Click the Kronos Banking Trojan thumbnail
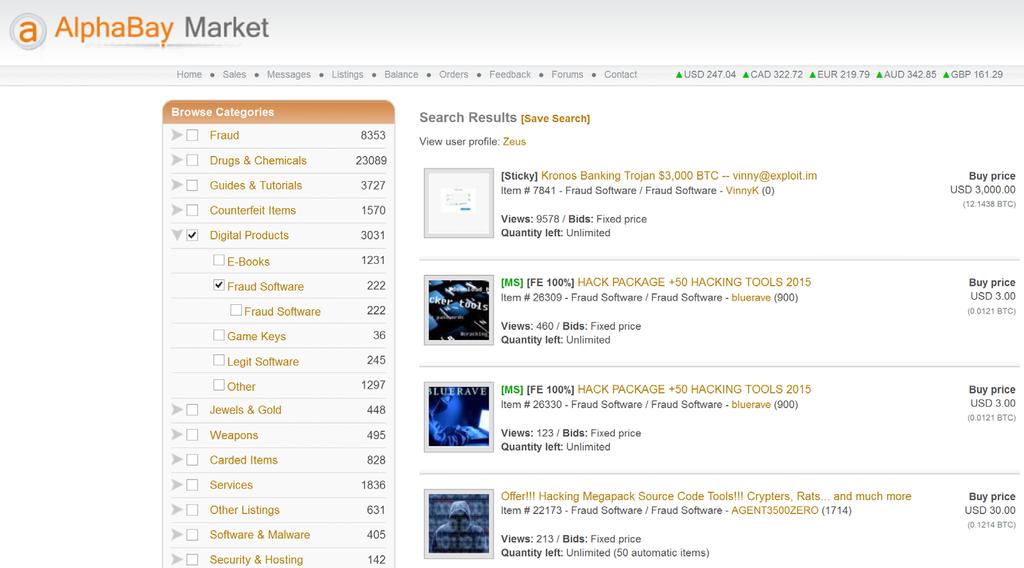This screenshot has width=1024, height=568. coord(458,203)
